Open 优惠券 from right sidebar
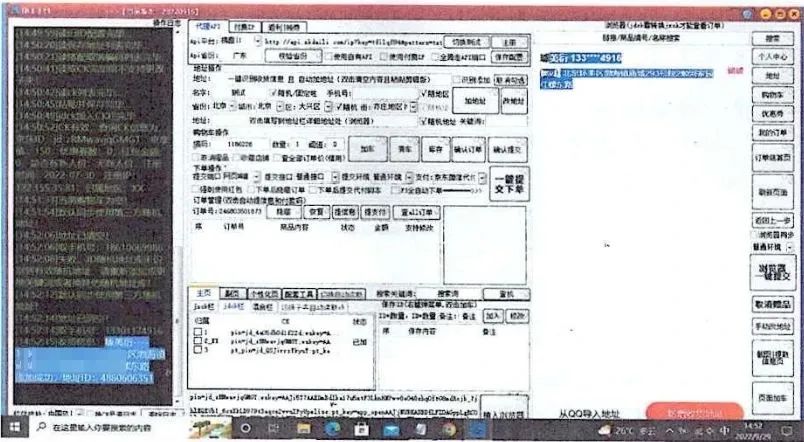 [x=772, y=113]
